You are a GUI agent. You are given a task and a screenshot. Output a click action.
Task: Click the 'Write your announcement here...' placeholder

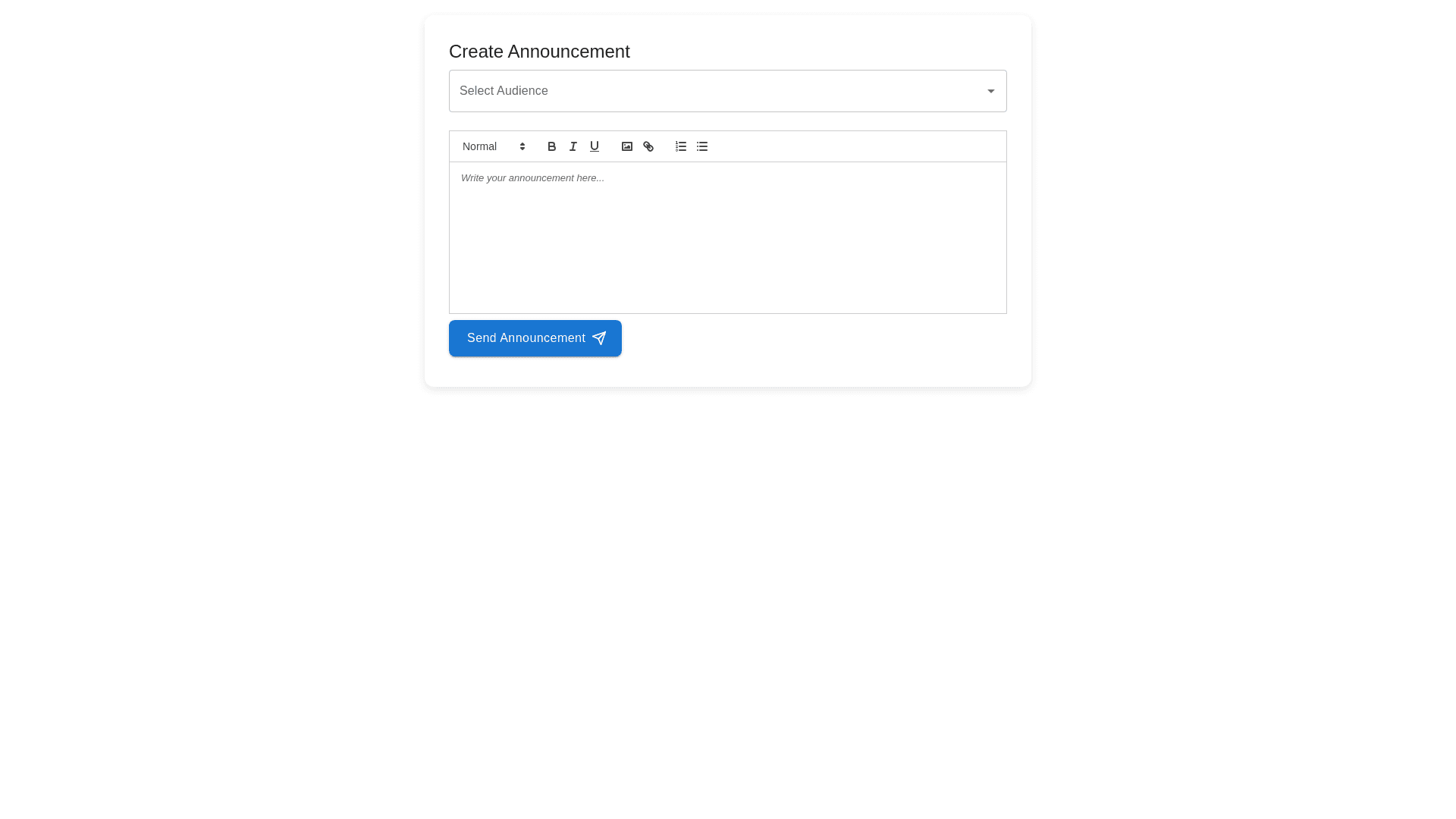(x=532, y=178)
